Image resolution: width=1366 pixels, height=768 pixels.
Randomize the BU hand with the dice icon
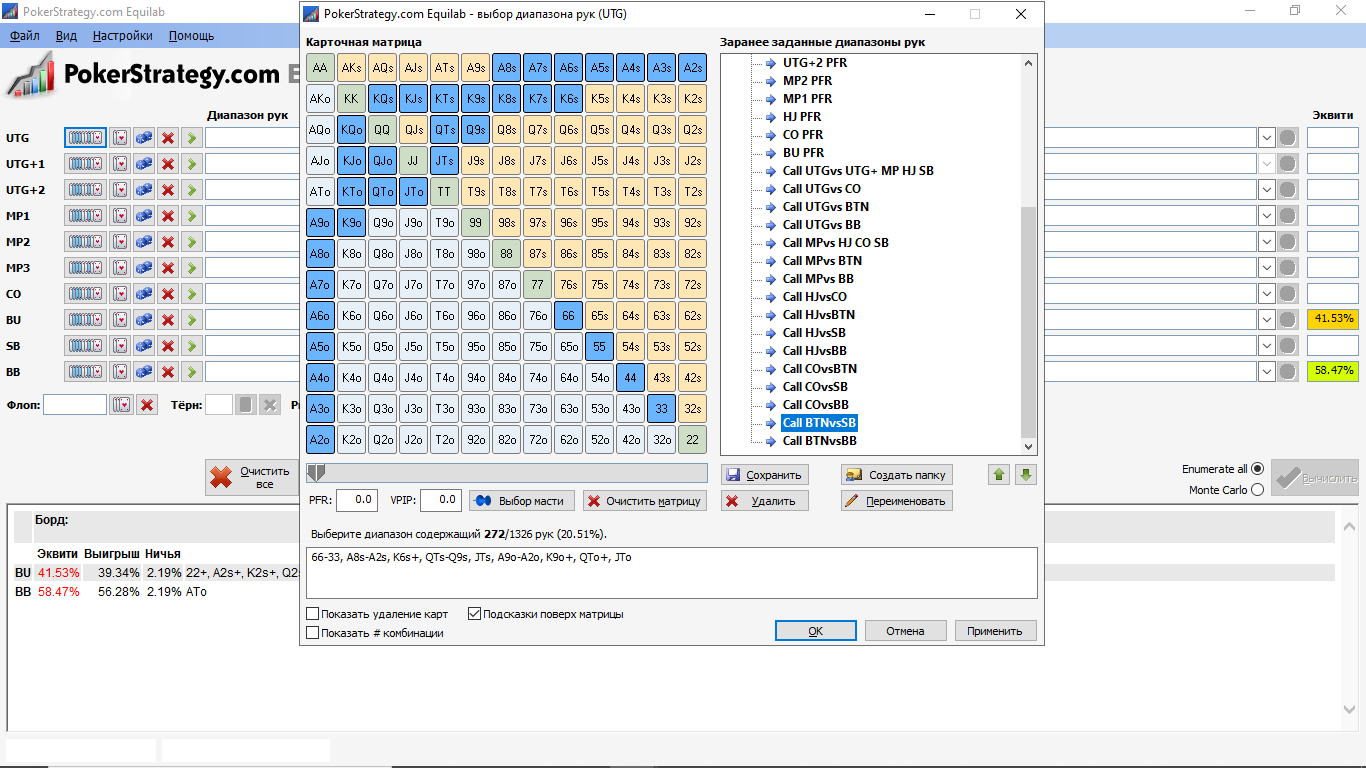144,319
